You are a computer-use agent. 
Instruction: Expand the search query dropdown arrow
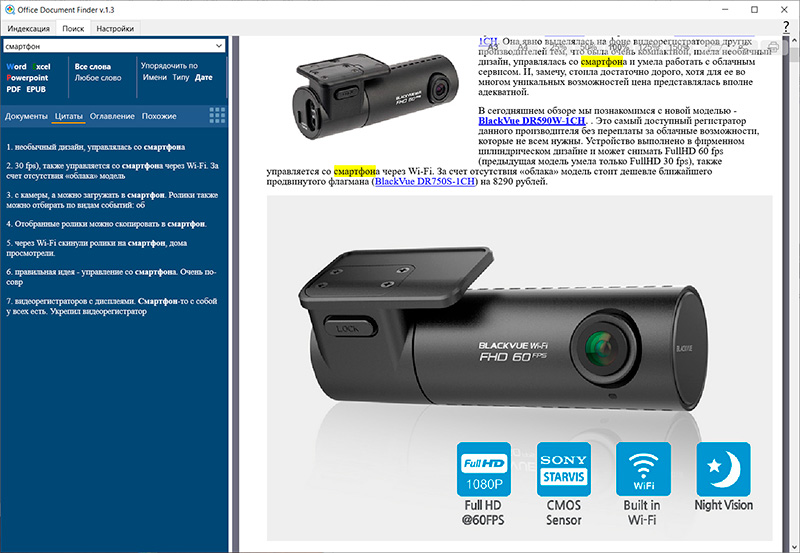[219, 46]
